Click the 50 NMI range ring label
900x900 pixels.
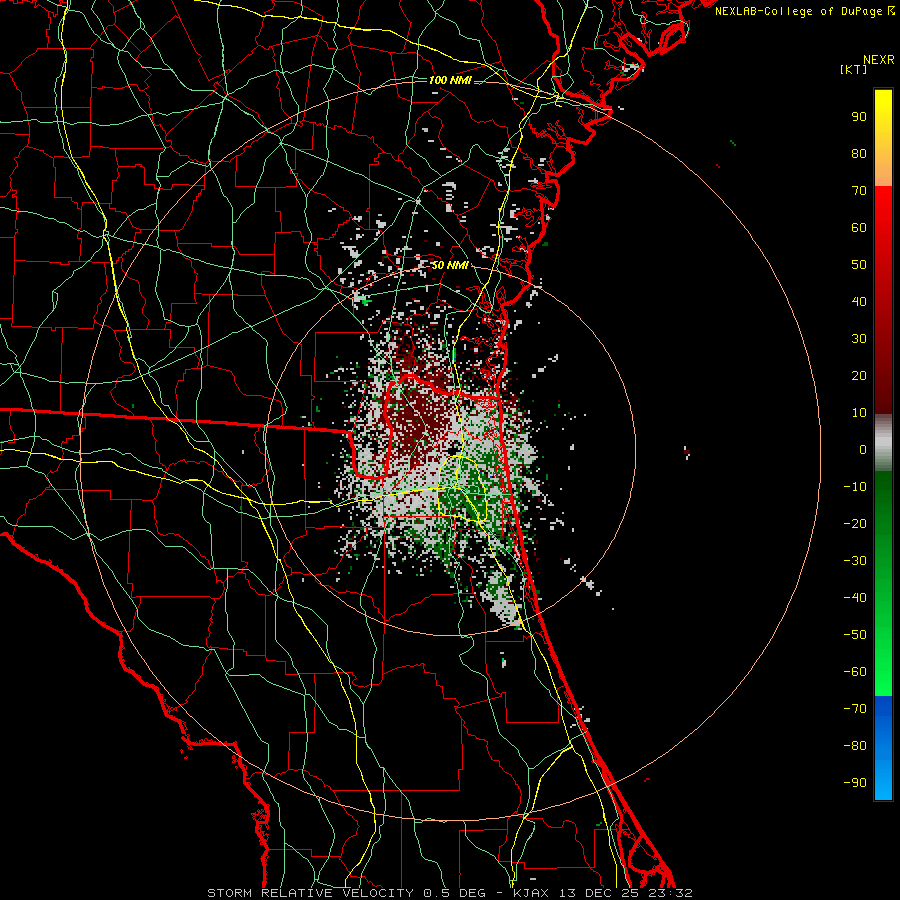(x=450, y=265)
